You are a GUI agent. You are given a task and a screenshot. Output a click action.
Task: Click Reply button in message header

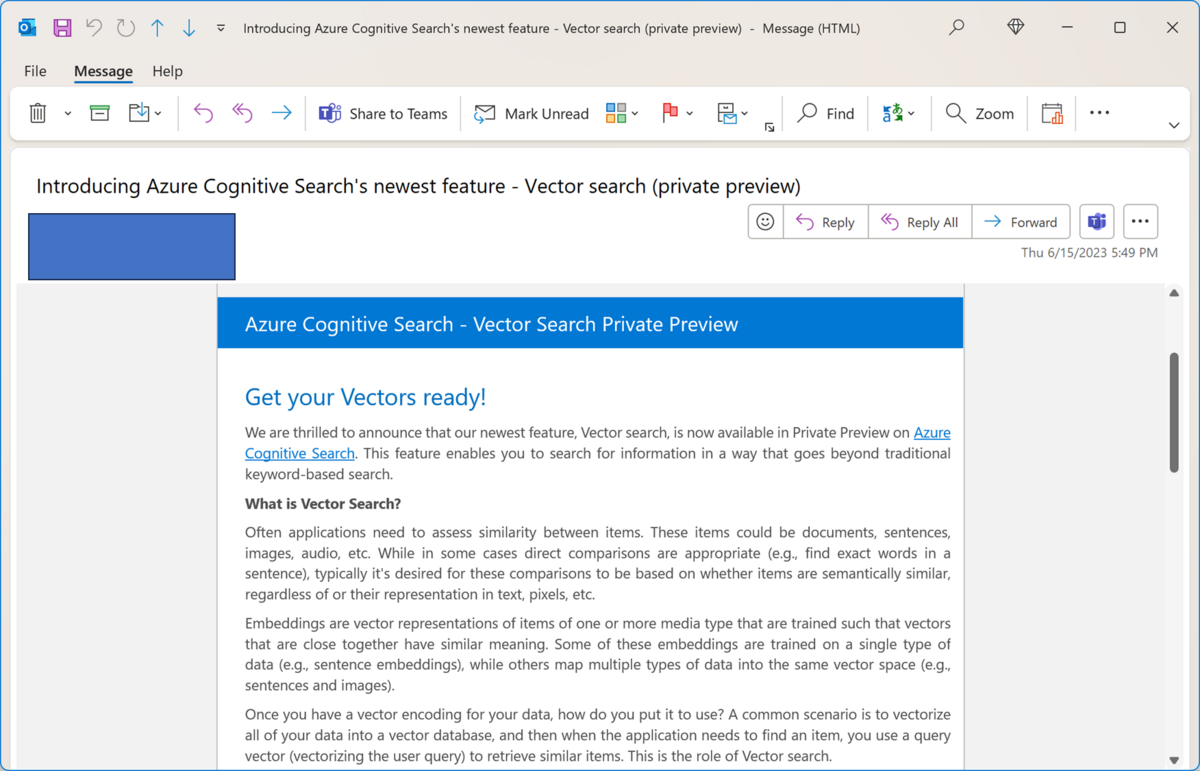pos(825,222)
